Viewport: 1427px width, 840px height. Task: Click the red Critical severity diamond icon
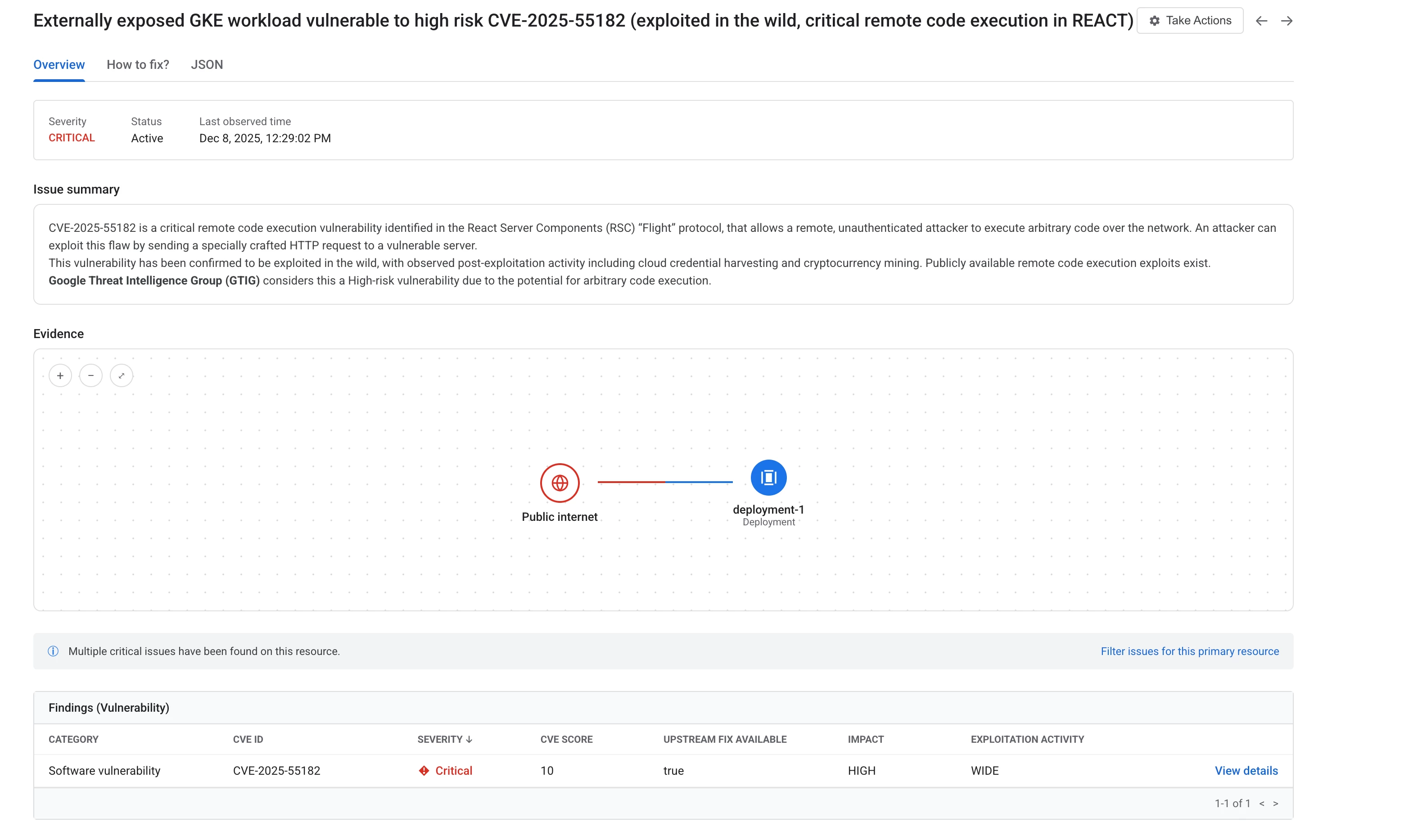pyautogui.click(x=424, y=770)
